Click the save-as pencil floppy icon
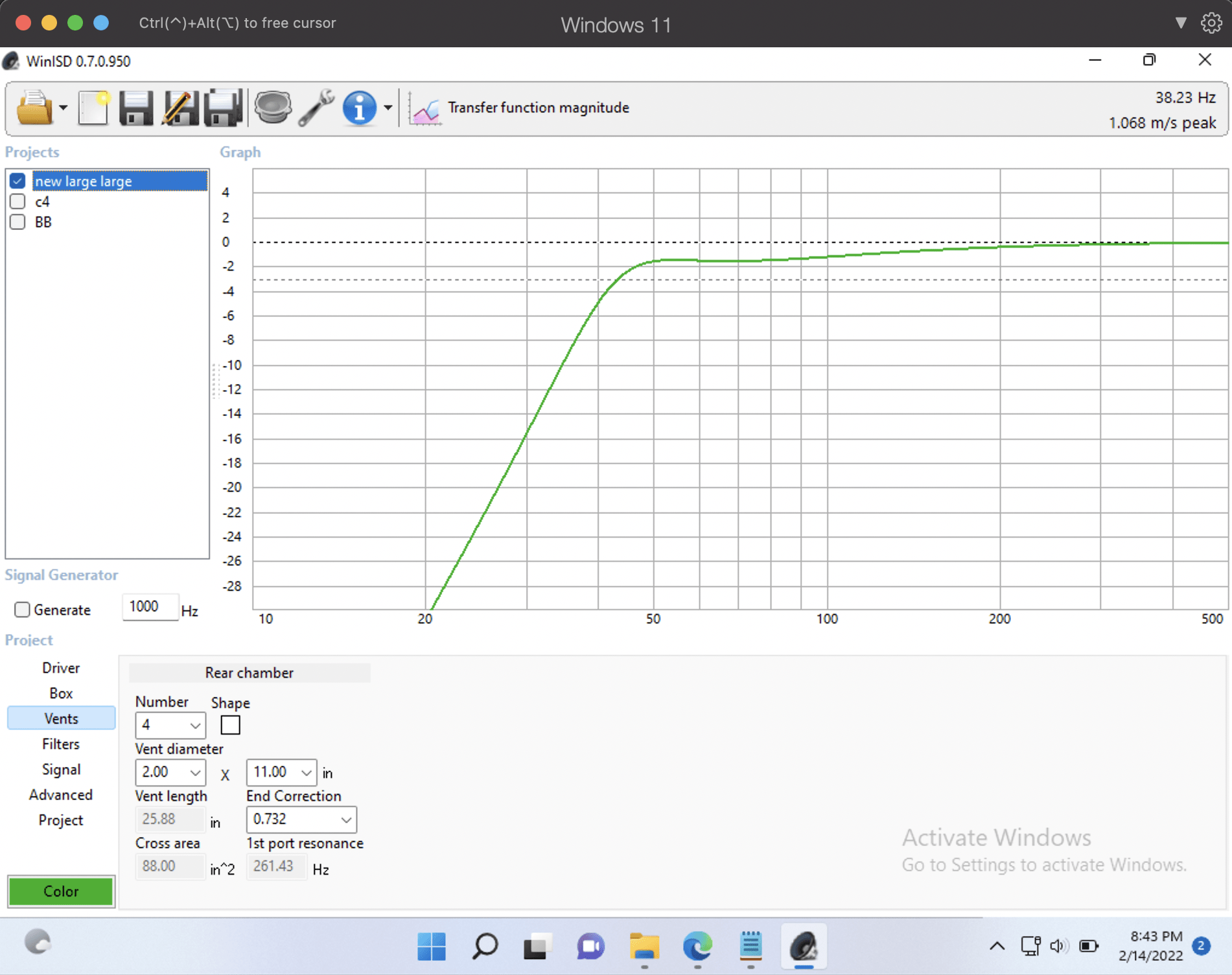Image resolution: width=1232 pixels, height=975 pixels. pos(180,107)
